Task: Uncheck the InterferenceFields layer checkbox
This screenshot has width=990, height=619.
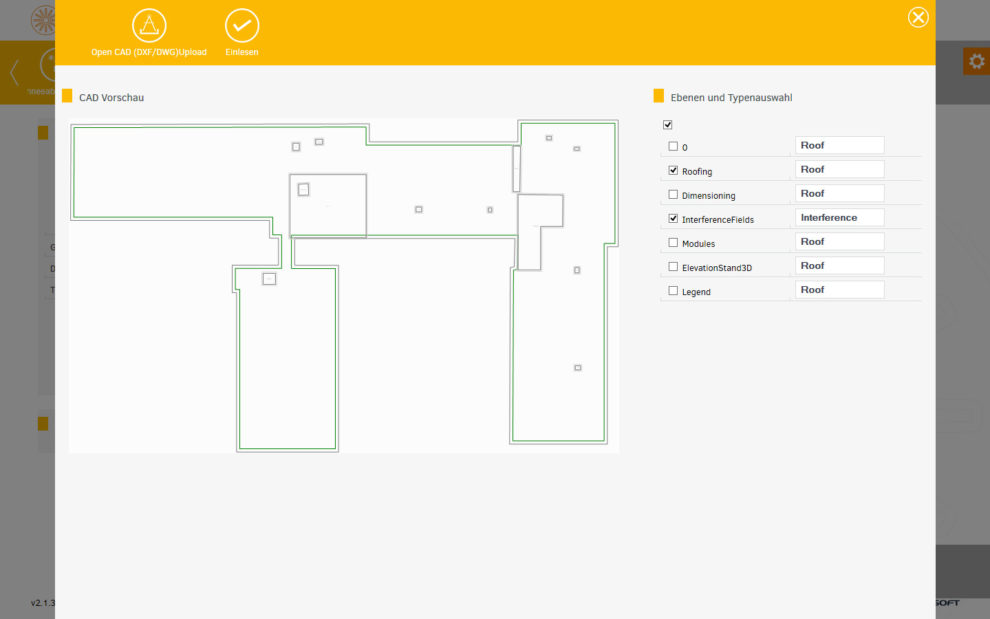Action: (673, 218)
